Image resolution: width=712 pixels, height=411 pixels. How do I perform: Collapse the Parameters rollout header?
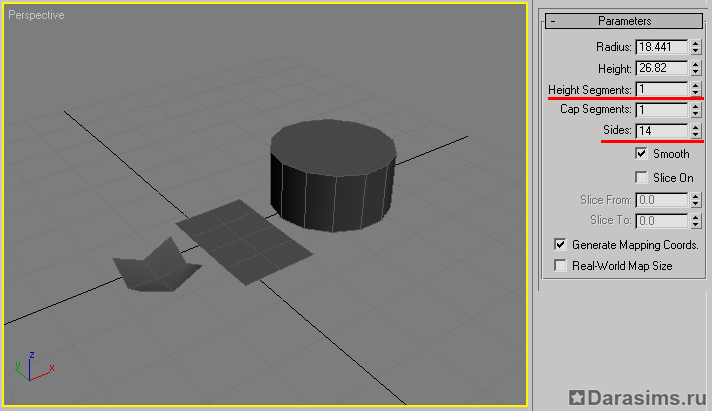pos(624,20)
